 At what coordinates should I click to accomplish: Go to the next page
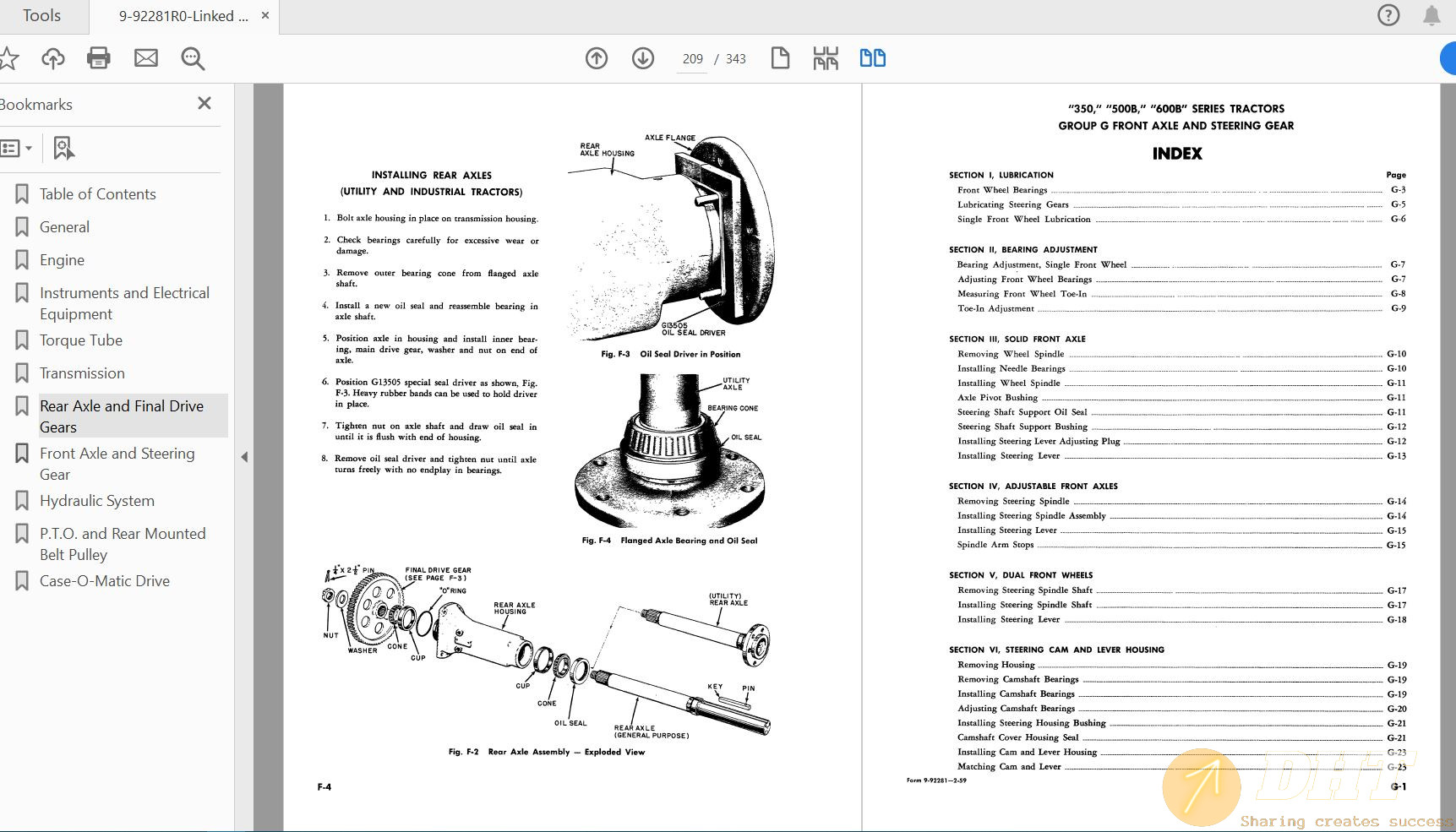pos(642,58)
